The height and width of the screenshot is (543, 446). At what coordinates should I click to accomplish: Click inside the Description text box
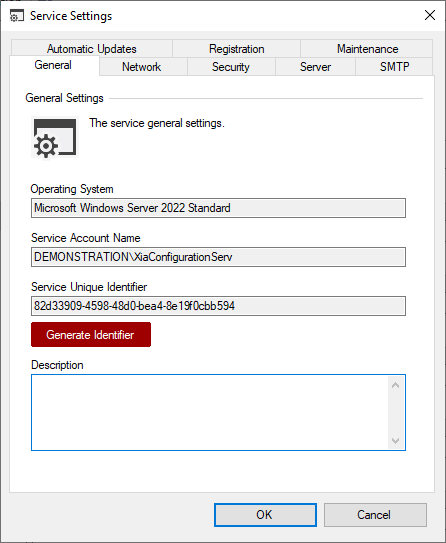pyautogui.click(x=210, y=412)
